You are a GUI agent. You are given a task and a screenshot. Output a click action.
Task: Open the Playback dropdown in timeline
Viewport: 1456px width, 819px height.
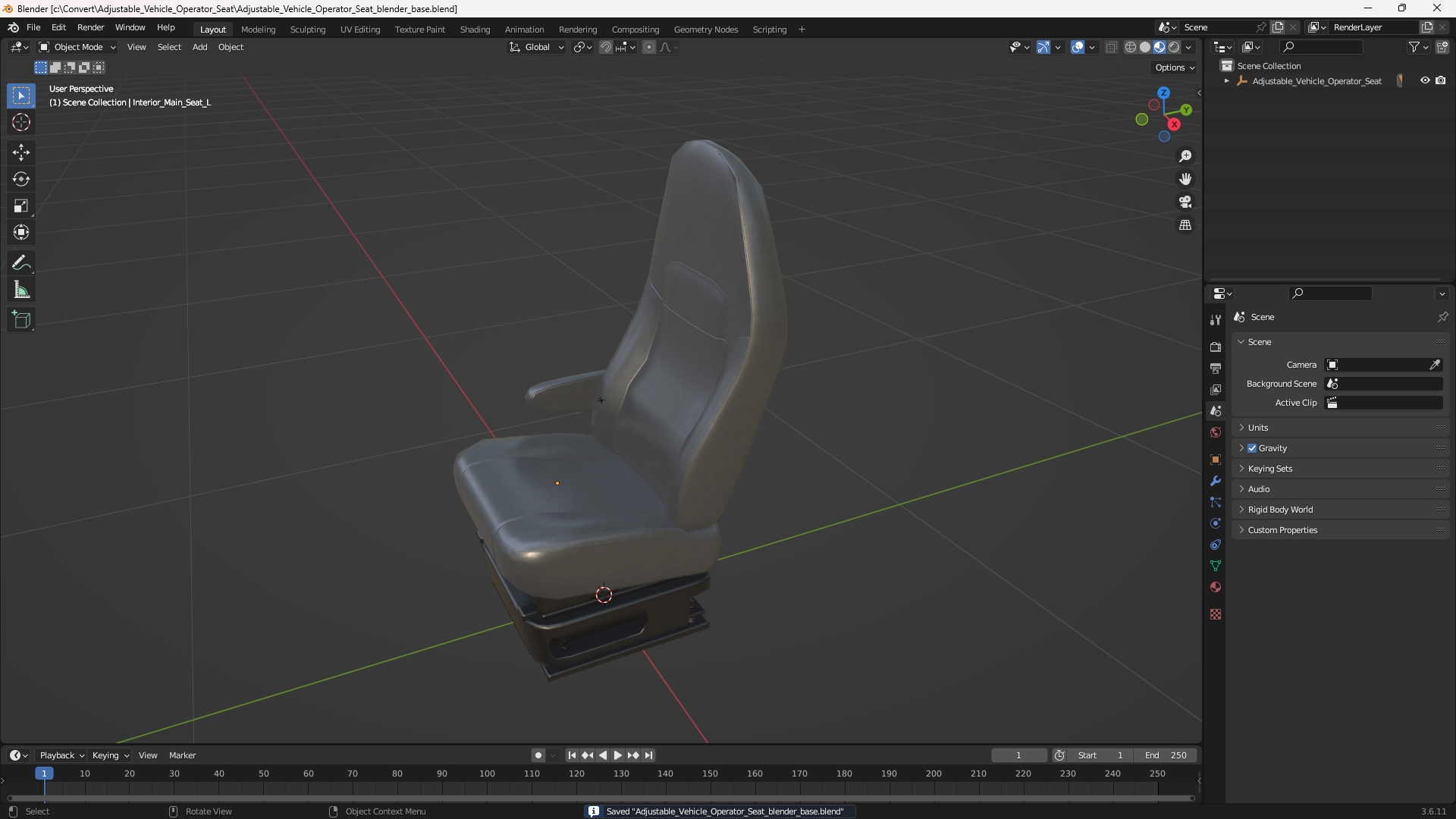click(x=61, y=755)
